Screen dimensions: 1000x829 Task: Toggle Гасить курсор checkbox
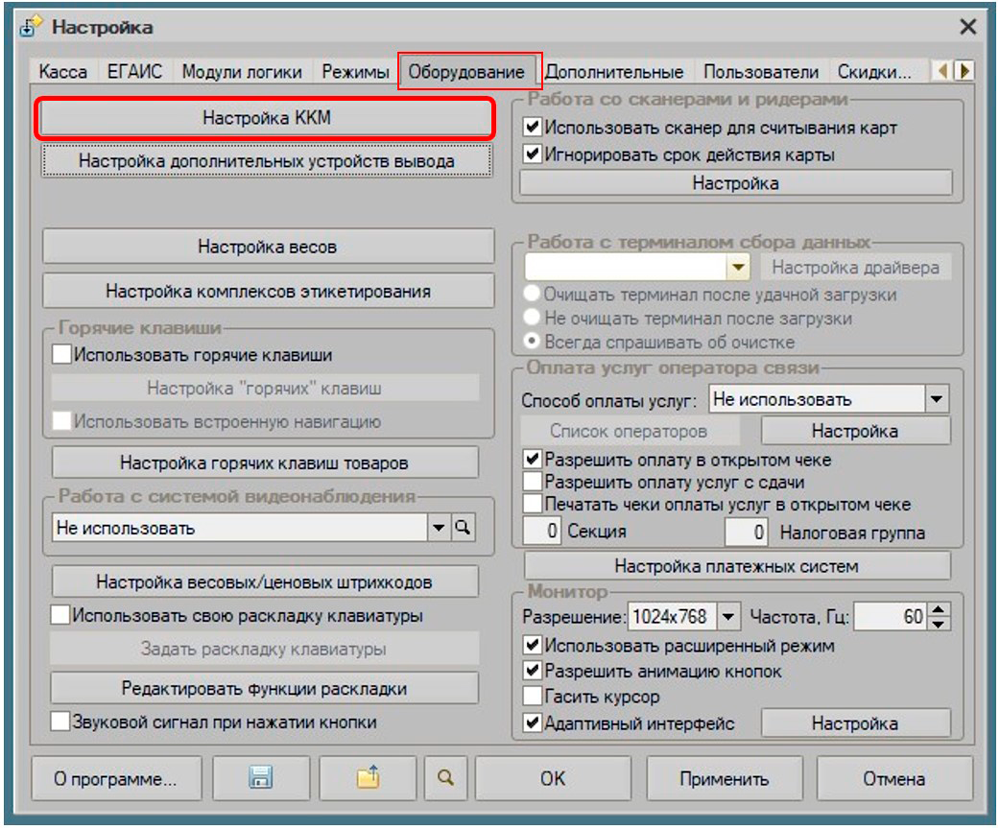coord(532,696)
